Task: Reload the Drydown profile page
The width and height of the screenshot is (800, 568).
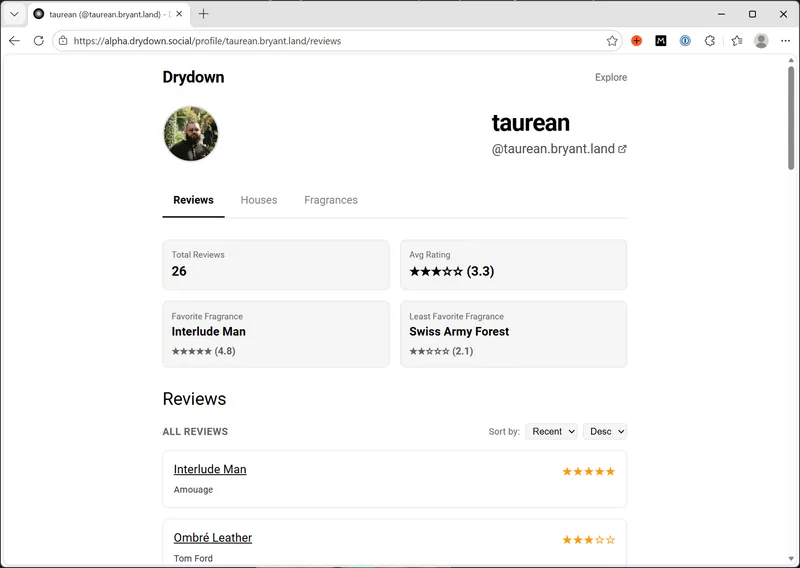Action: click(38, 41)
